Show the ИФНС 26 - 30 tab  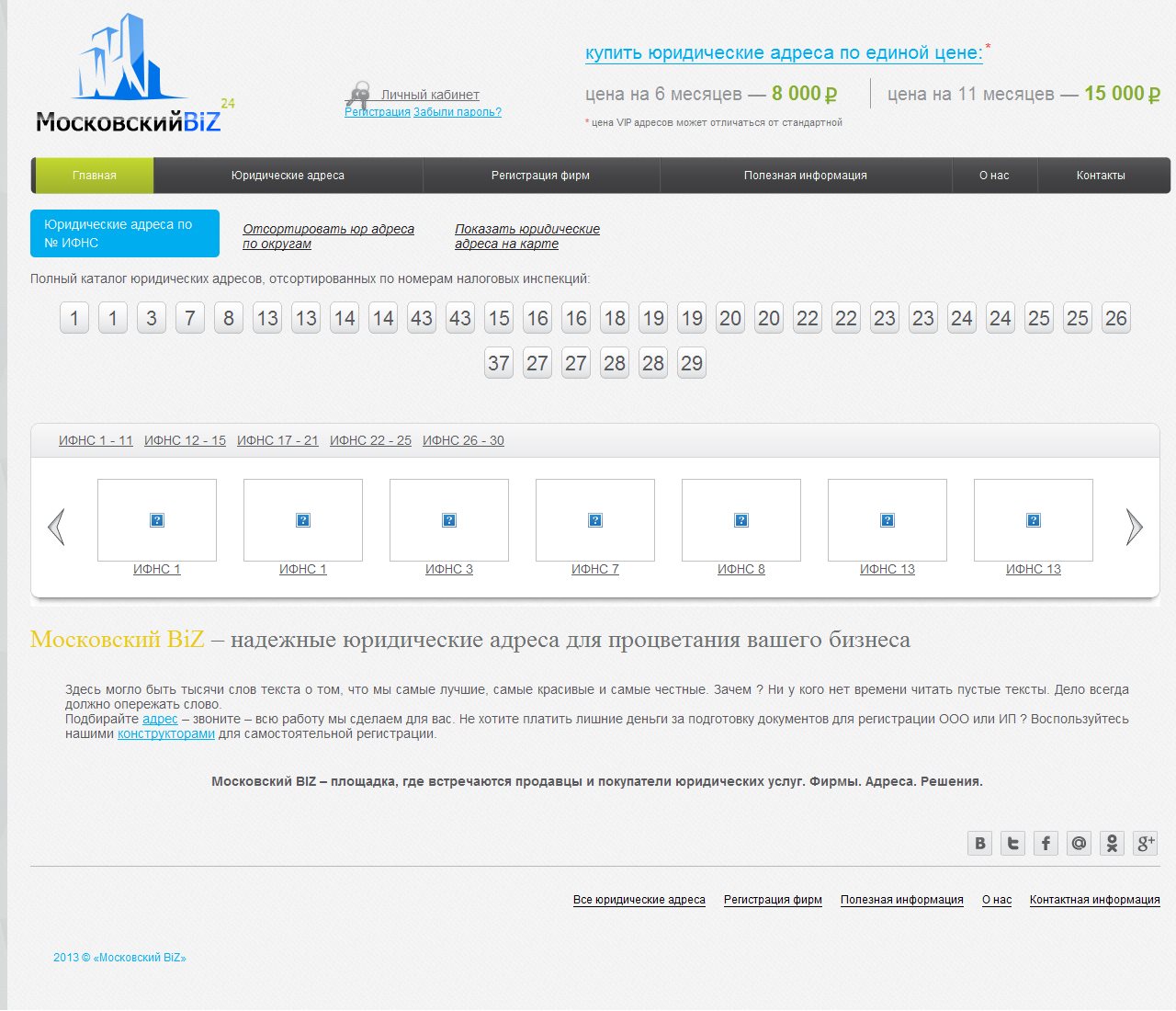coord(463,440)
